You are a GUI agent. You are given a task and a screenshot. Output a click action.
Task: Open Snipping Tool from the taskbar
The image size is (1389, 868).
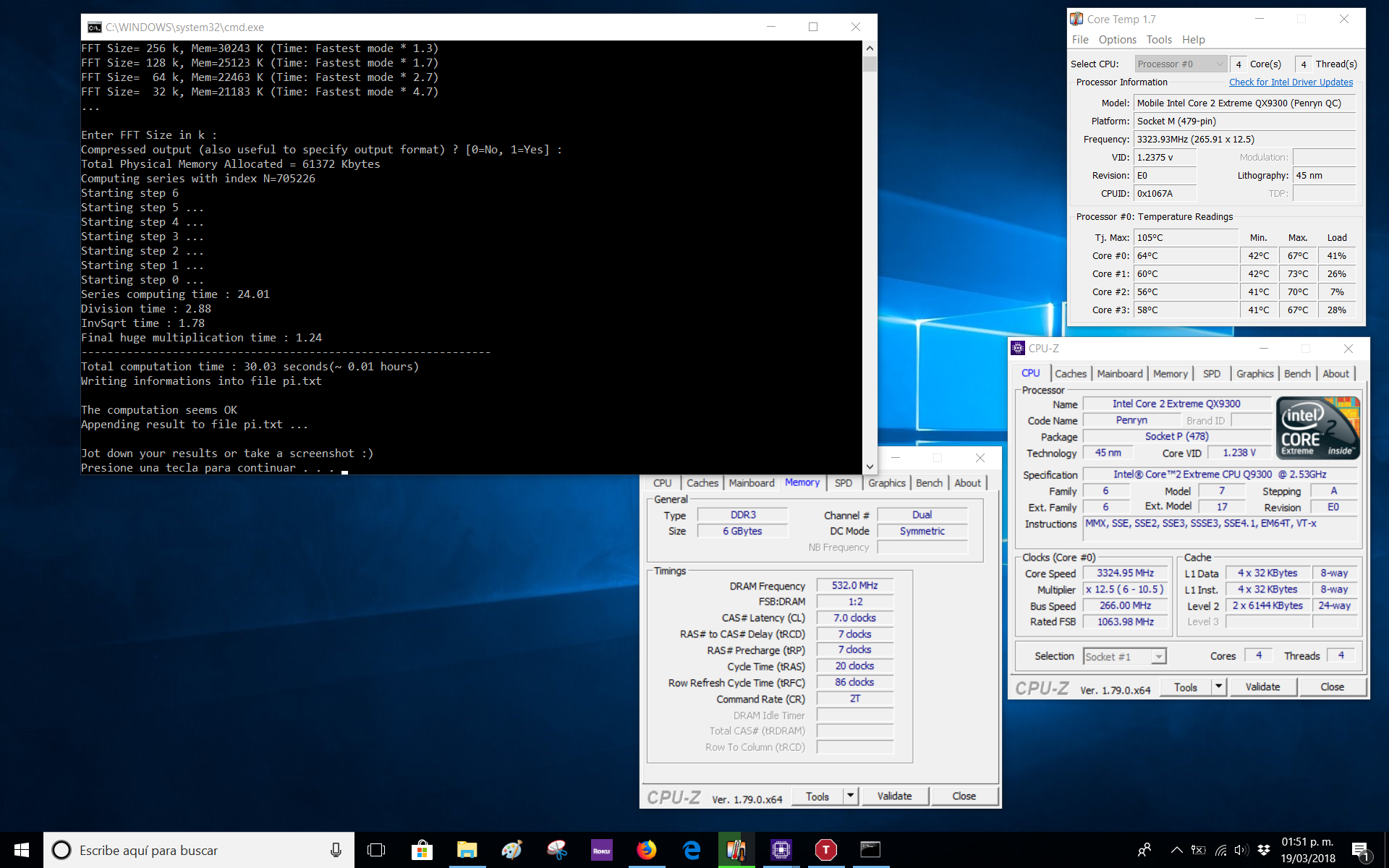[556, 850]
